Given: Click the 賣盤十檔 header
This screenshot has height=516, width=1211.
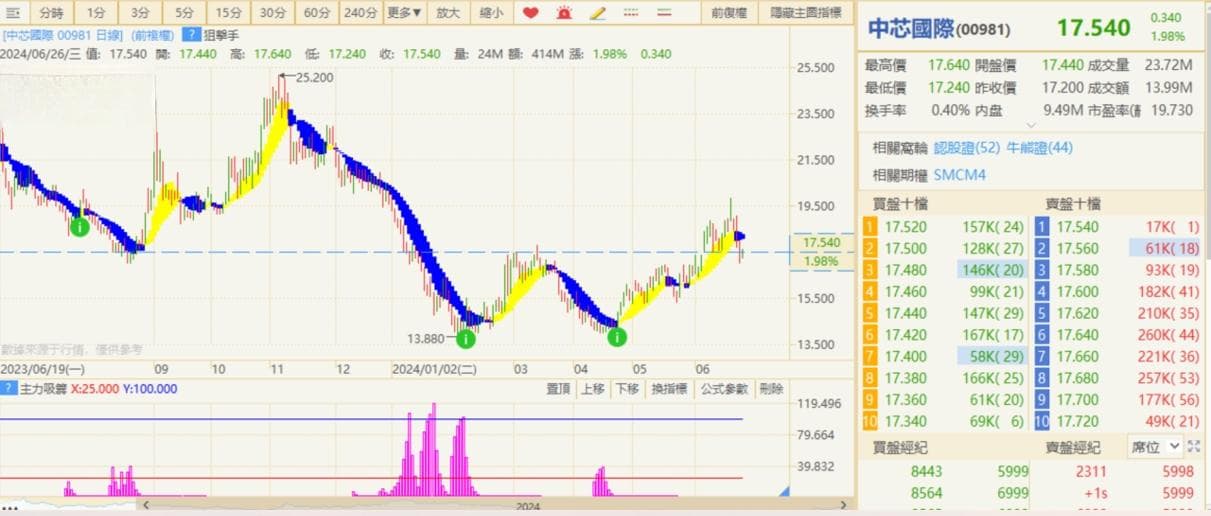Looking at the screenshot, I should [x=1073, y=203].
